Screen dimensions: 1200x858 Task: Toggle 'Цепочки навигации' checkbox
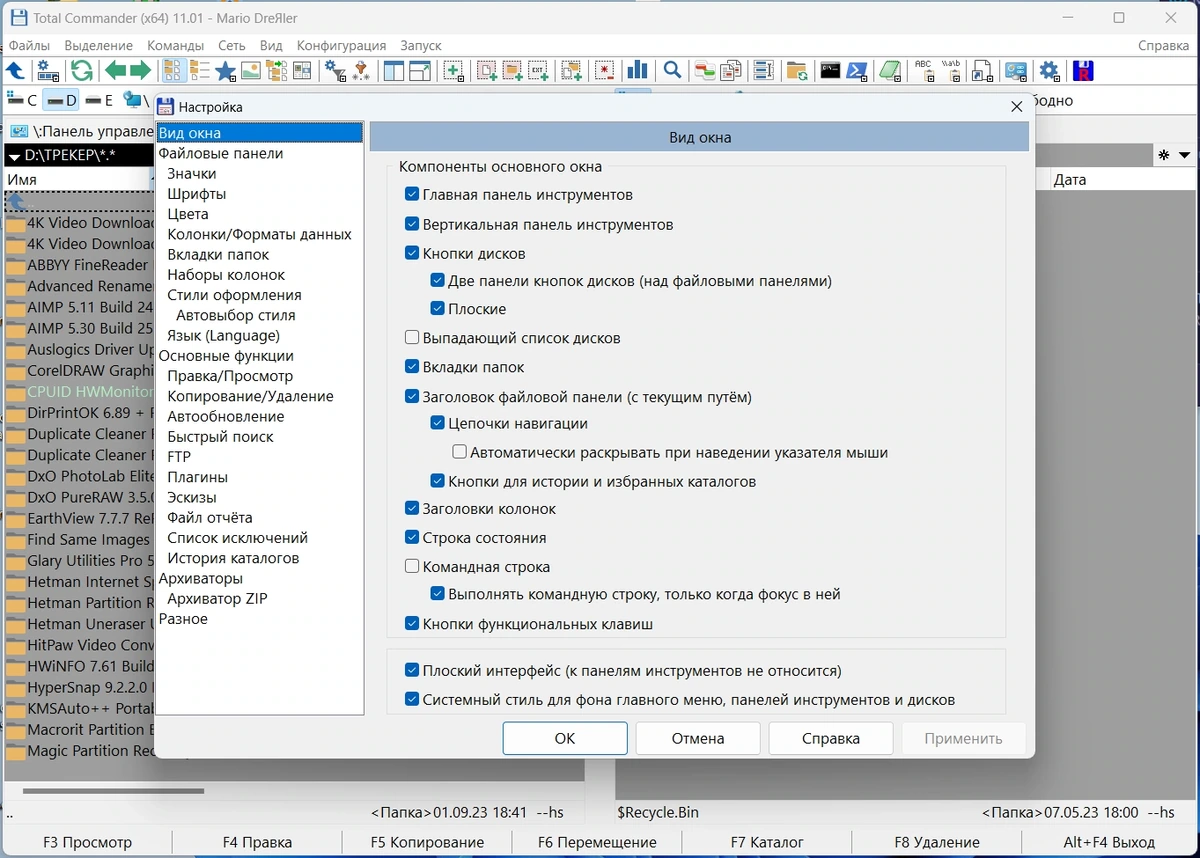(x=438, y=423)
